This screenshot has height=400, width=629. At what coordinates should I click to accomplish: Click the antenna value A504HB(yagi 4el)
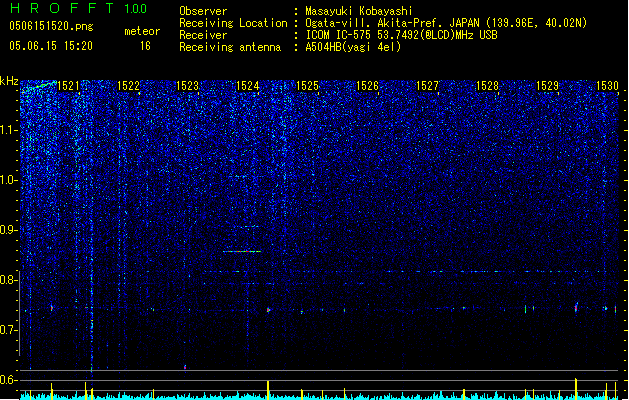point(353,47)
